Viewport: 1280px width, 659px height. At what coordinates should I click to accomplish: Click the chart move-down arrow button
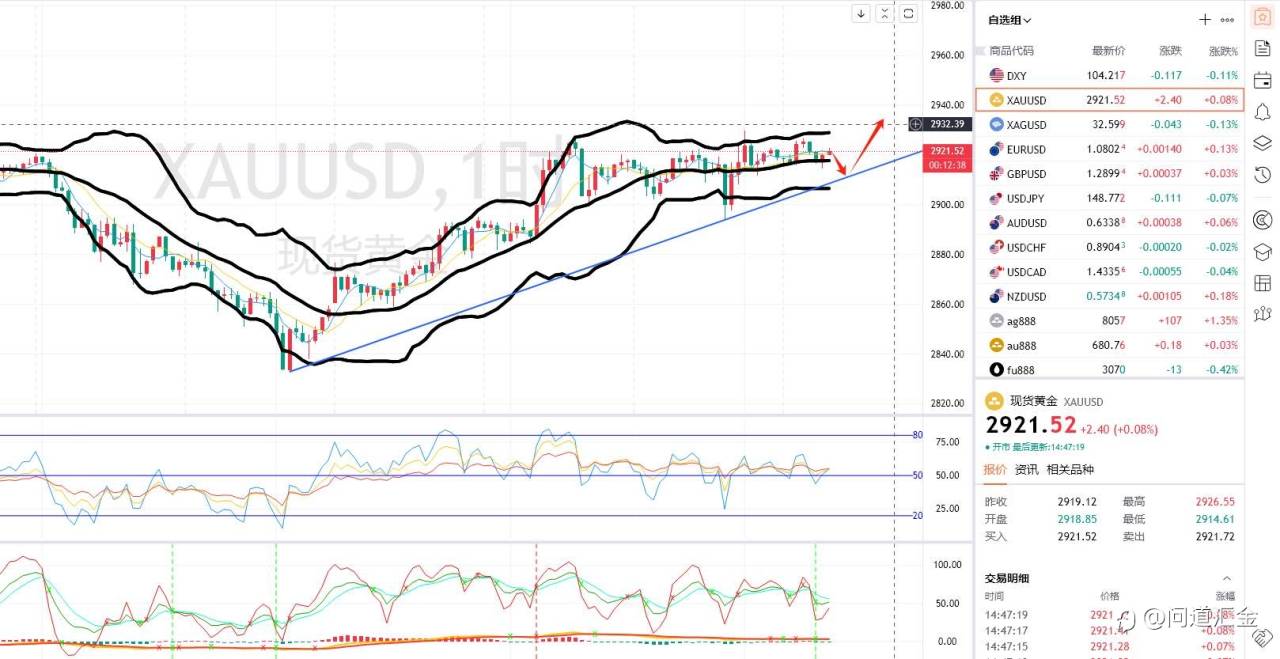[x=861, y=13]
